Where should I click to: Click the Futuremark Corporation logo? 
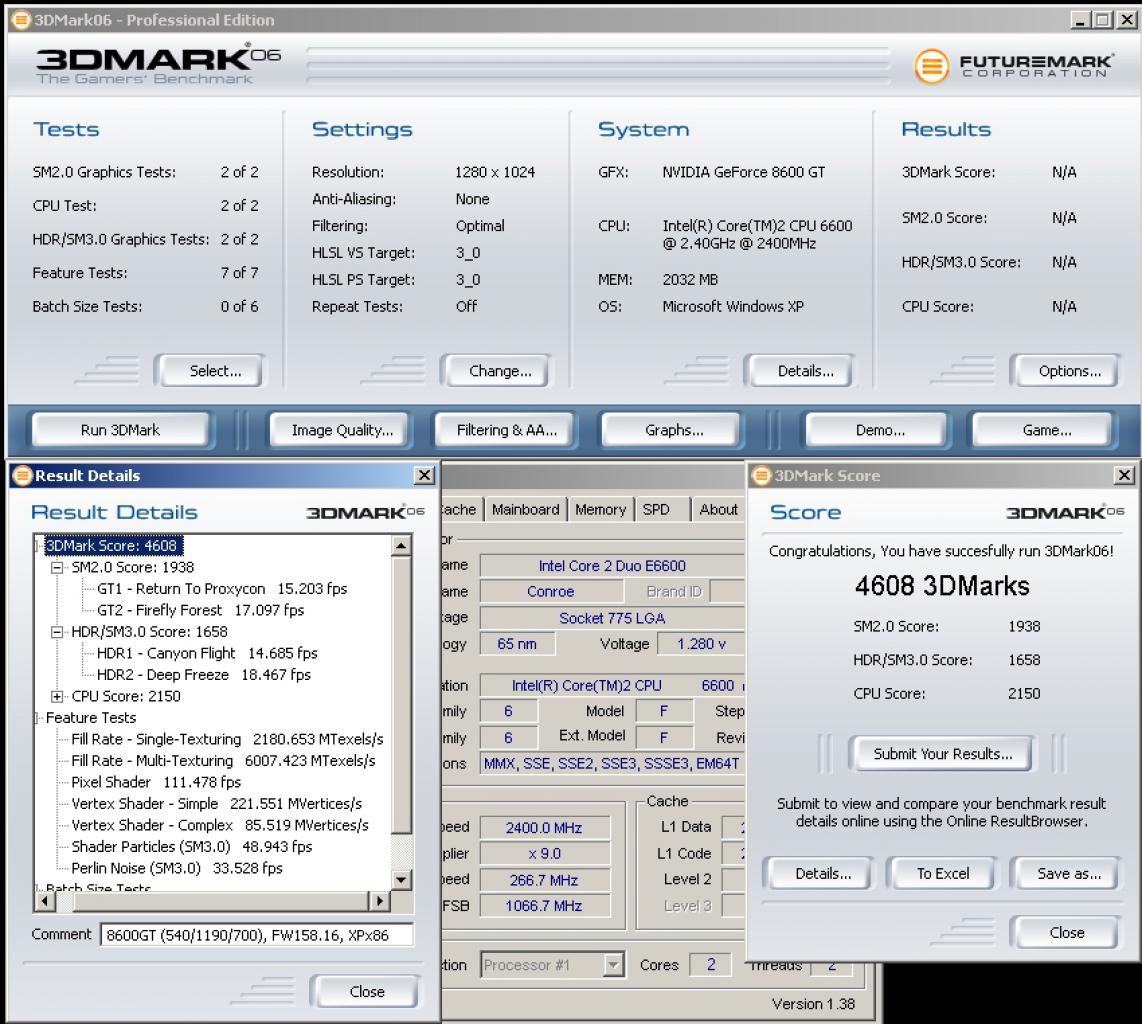point(1013,66)
